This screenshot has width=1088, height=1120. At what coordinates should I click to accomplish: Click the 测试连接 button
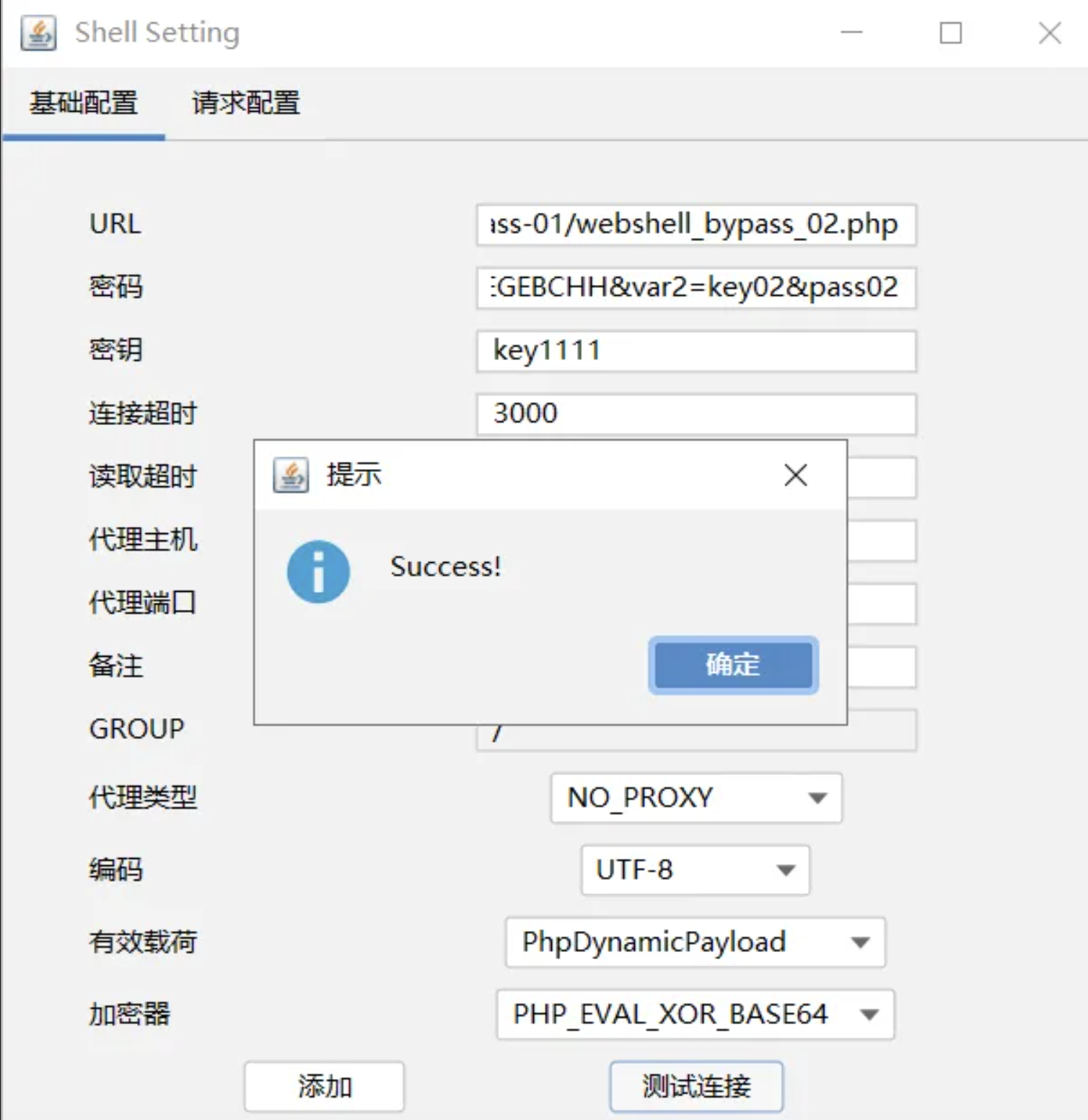(x=696, y=1086)
